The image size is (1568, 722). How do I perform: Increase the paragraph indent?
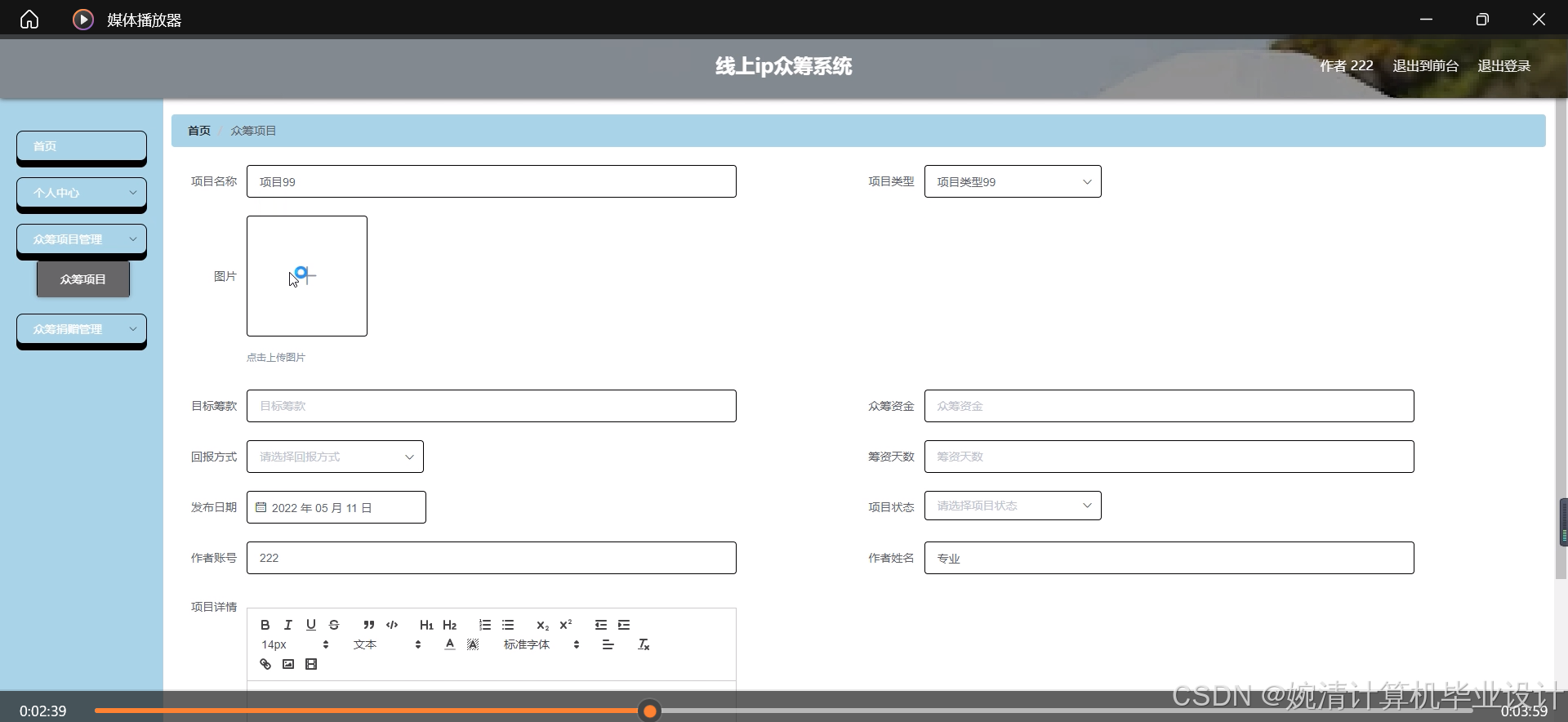(x=624, y=625)
